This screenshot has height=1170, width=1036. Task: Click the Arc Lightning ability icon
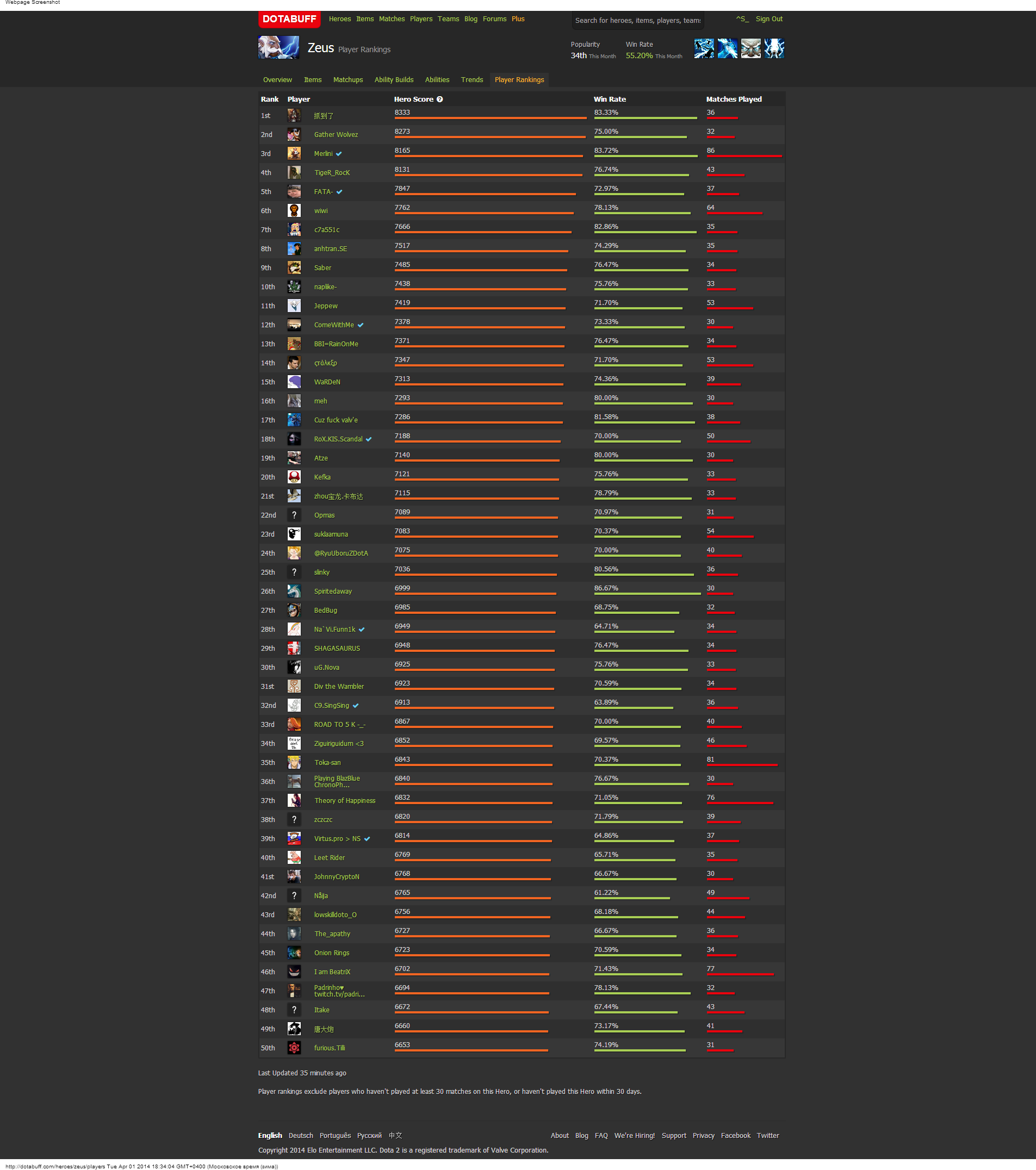[704, 48]
